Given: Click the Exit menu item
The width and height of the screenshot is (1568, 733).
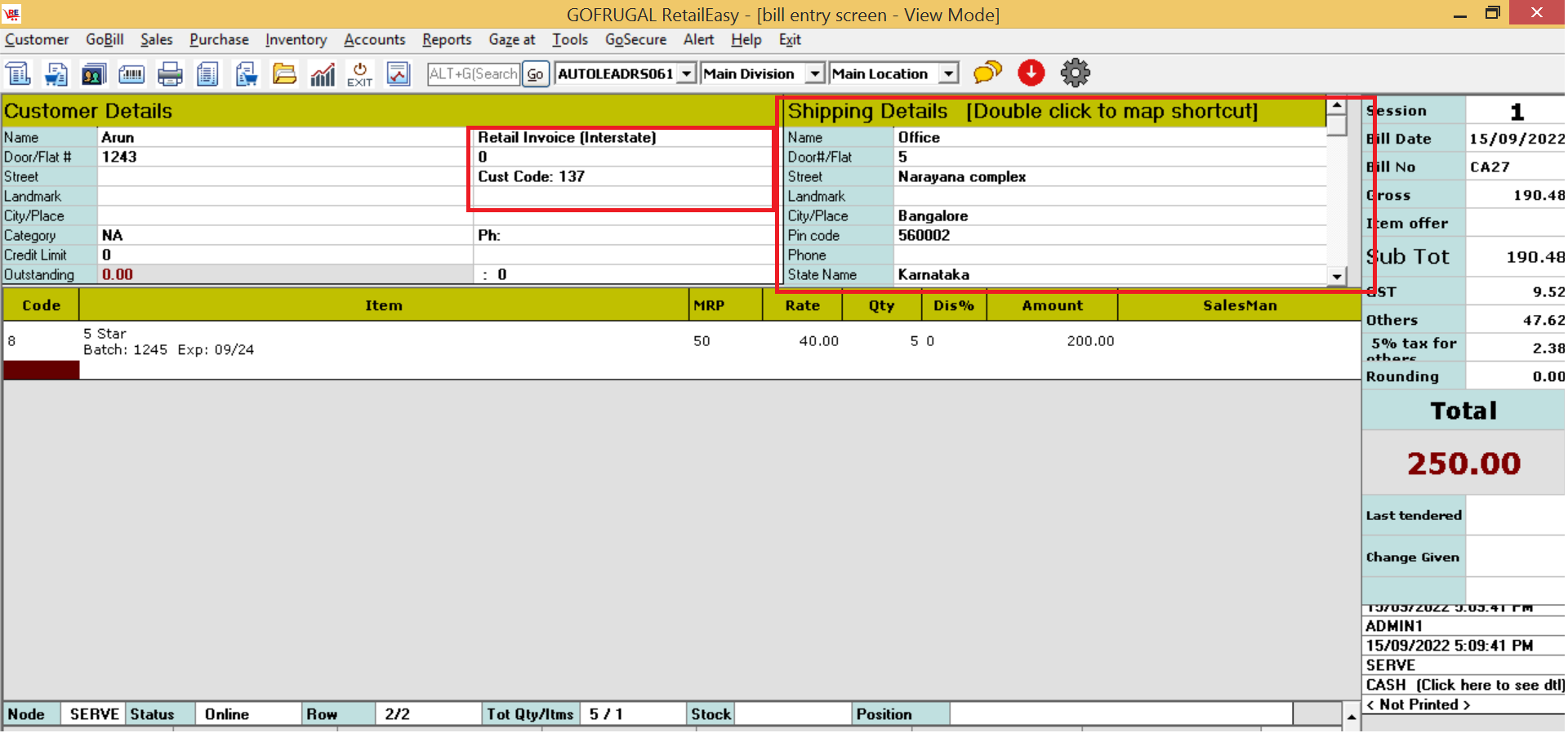Looking at the screenshot, I should tap(790, 39).
